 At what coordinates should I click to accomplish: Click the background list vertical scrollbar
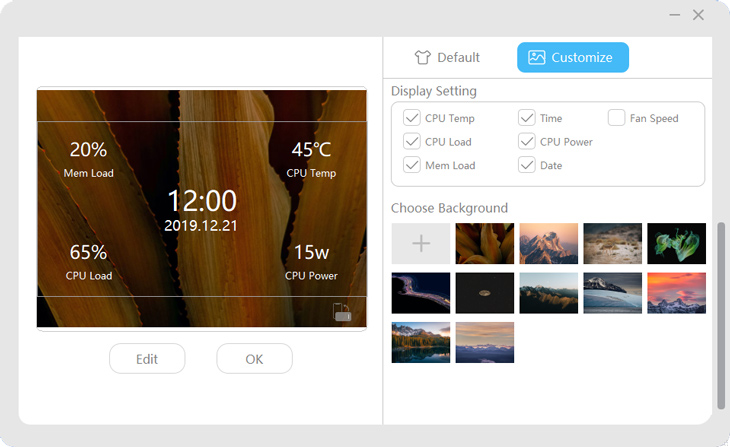[721, 316]
